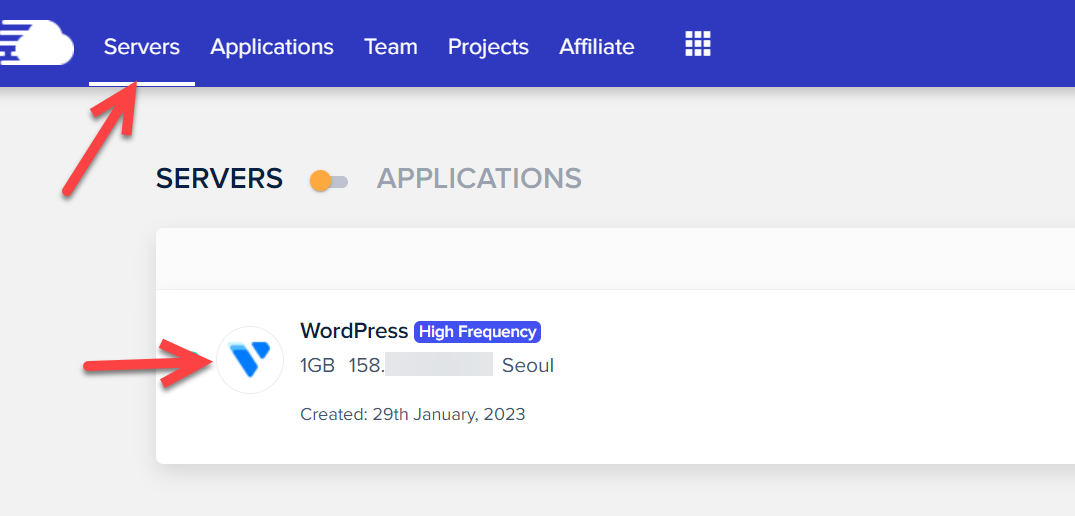The image size is (1075, 516).
Task: Click the server IP address starting 158.
Action: [x=420, y=365]
